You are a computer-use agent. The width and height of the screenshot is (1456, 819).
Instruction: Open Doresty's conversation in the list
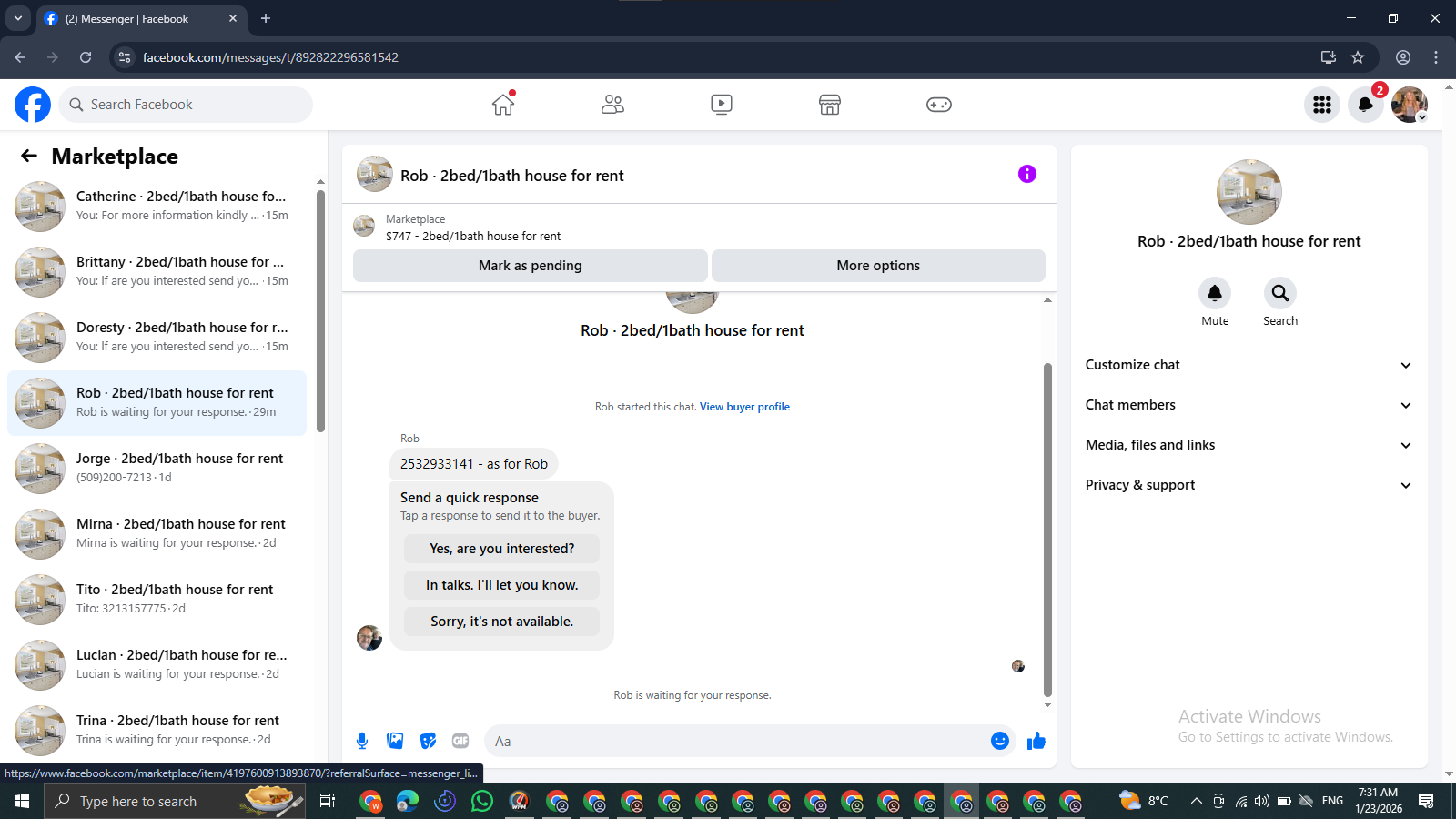coord(157,338)
